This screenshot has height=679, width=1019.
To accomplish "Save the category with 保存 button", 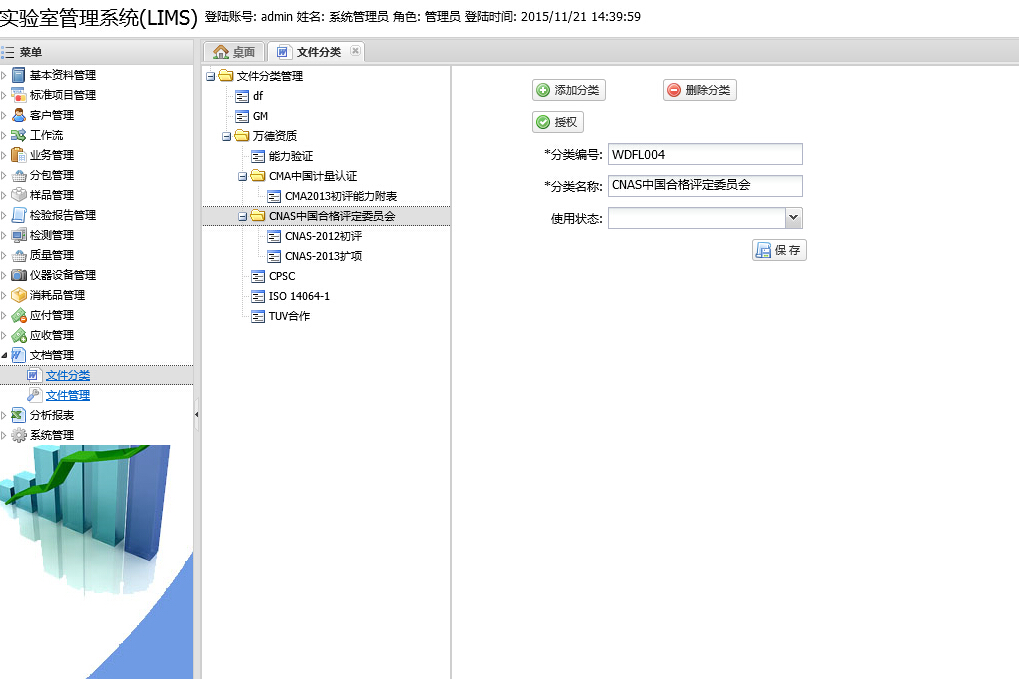I will tap(779, 250).
